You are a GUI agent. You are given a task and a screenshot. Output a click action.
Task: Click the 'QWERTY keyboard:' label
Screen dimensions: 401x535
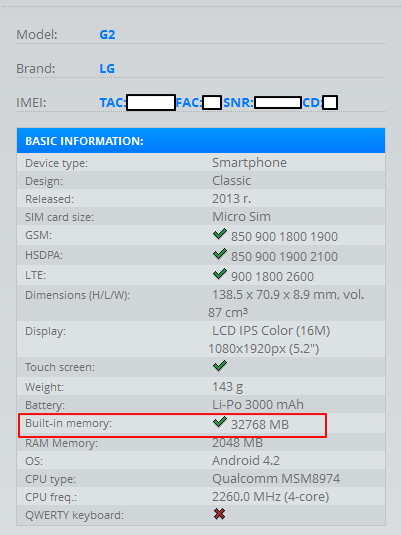pos(74,515)
